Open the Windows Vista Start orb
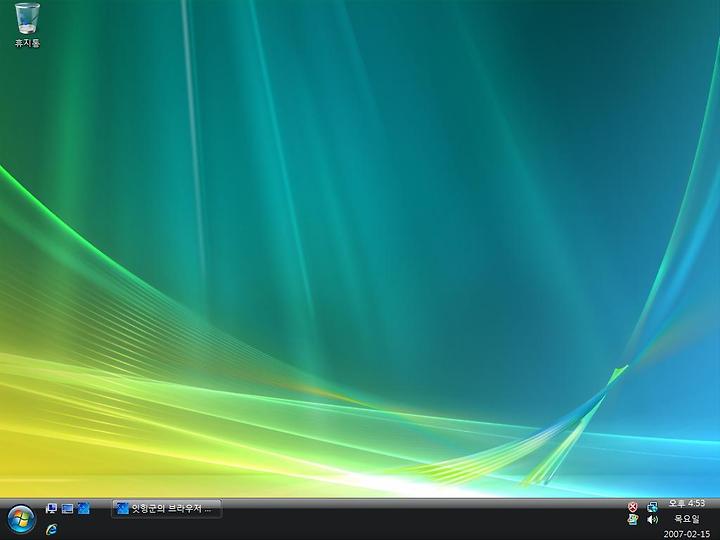 click(x=21, y=520)
